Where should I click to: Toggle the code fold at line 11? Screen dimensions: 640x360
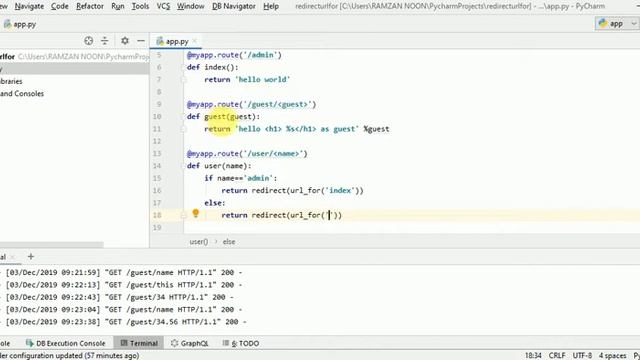tap(183, 129)
